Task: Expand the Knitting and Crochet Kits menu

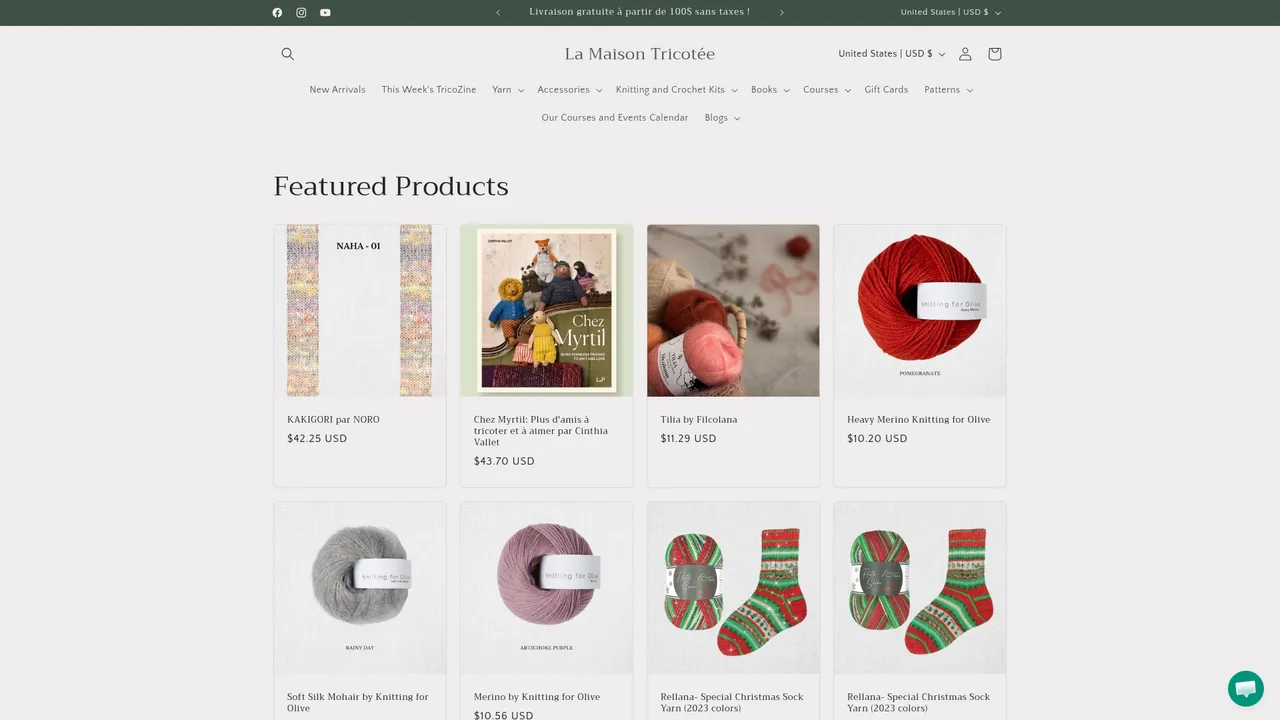Action: click(677, 90)
